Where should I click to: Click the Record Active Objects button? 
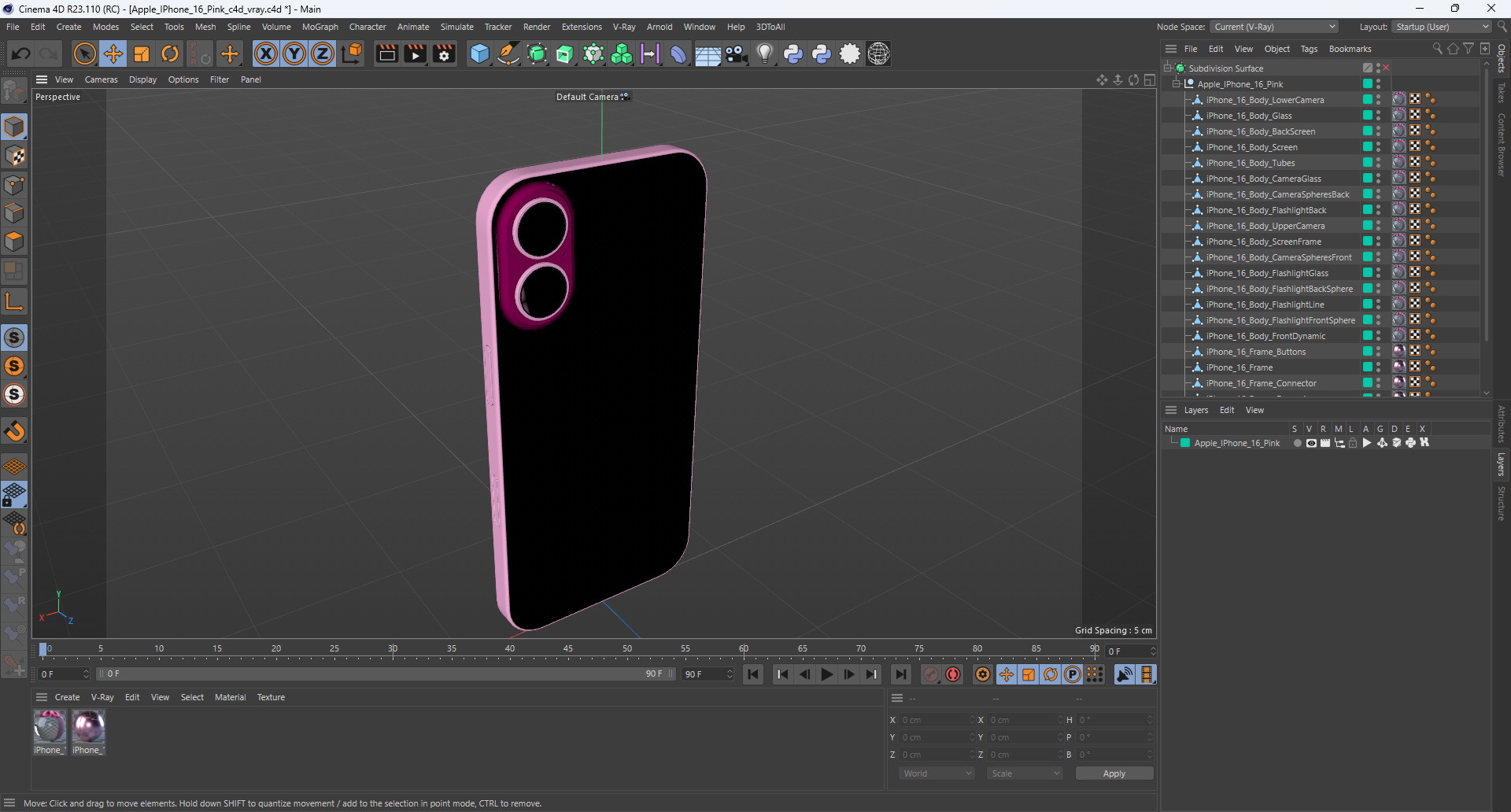931,674
